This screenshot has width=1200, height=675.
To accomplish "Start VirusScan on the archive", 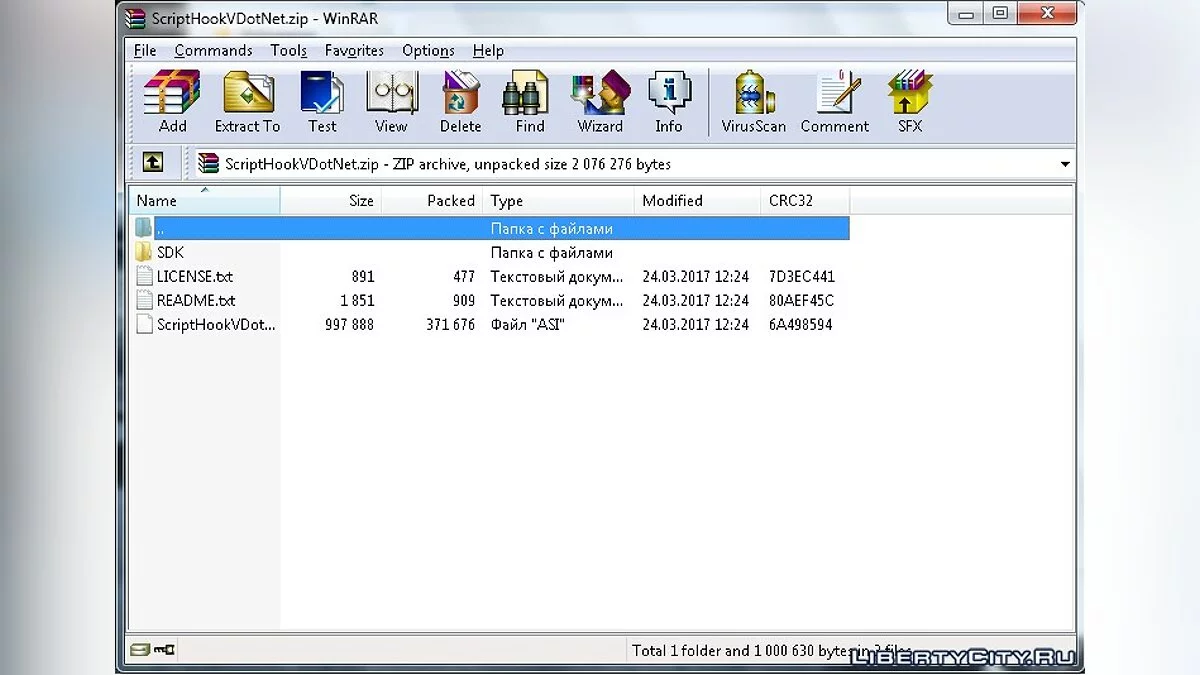I will tap(754, 102).
